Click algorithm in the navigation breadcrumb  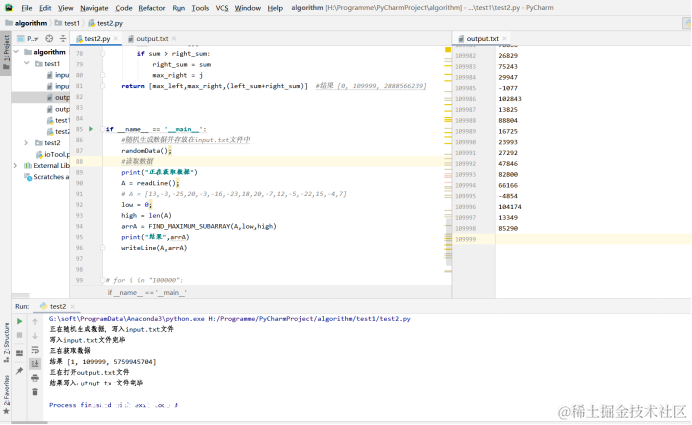(x=26, y=23)
